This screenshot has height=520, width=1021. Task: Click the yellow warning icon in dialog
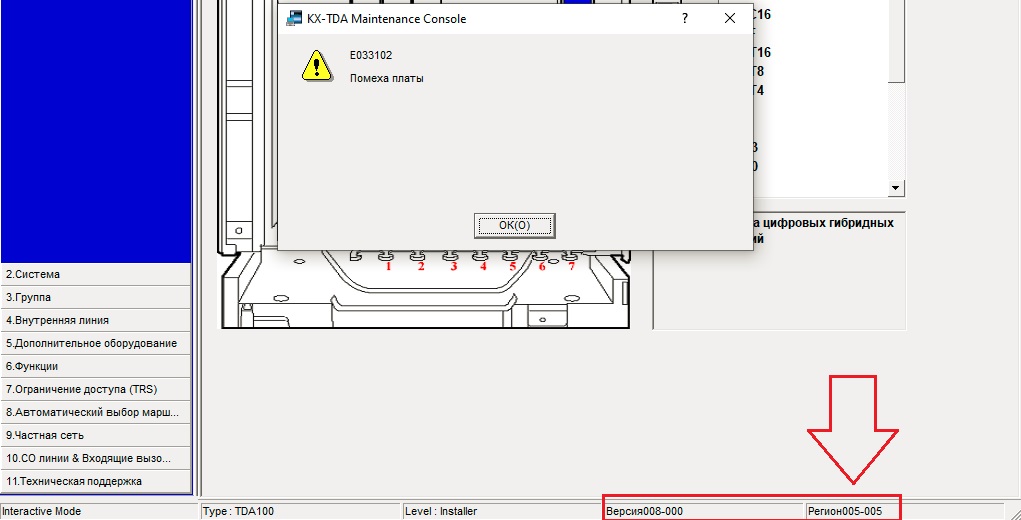click(x=316, y=66)
